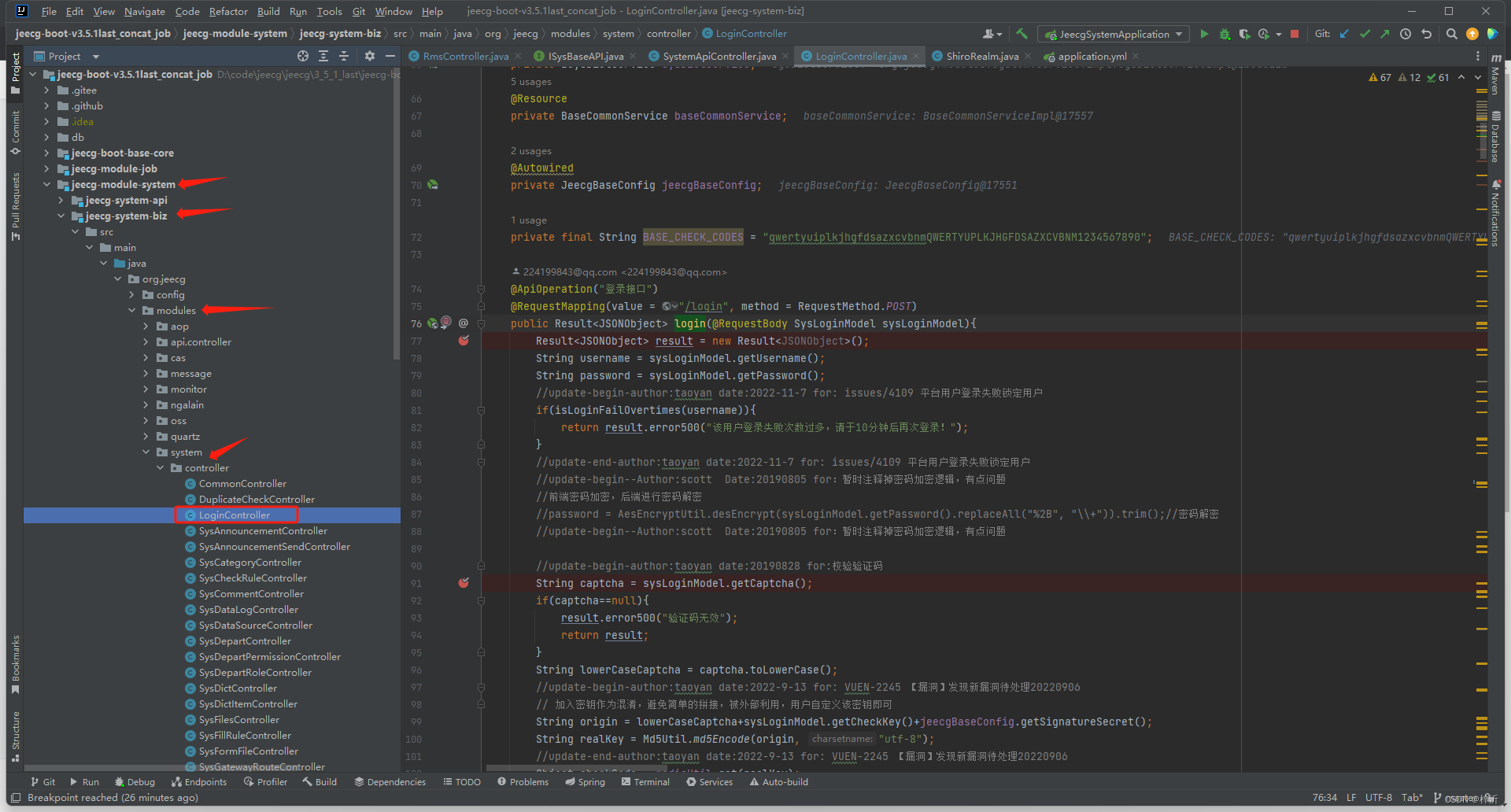The width and height of the screenshot is (1511, 812).
Task: Open the Database tool window
Action: pyautogui.click(x=1495, y=137)
